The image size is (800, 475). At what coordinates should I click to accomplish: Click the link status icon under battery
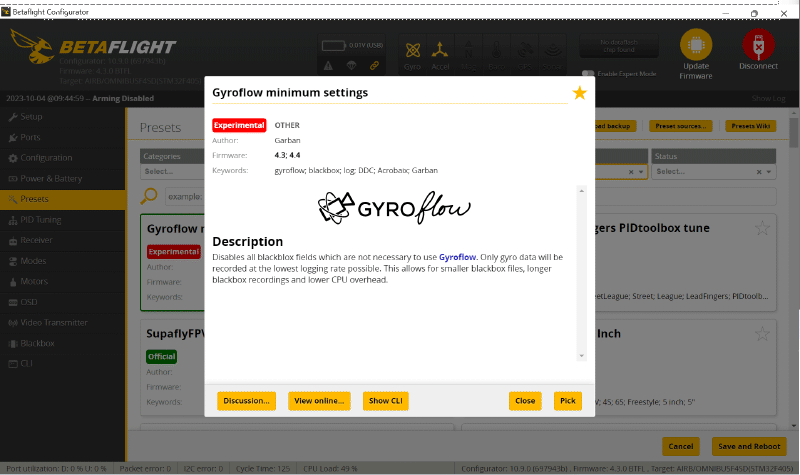[x=374, y=66]
